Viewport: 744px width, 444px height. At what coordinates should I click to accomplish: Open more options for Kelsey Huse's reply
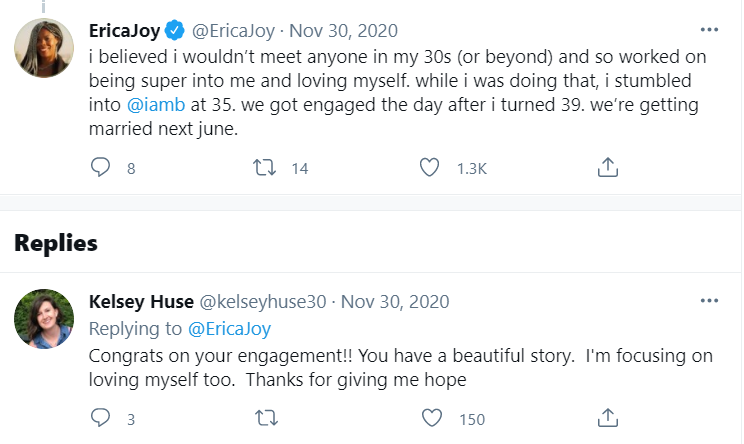point(709,300)
